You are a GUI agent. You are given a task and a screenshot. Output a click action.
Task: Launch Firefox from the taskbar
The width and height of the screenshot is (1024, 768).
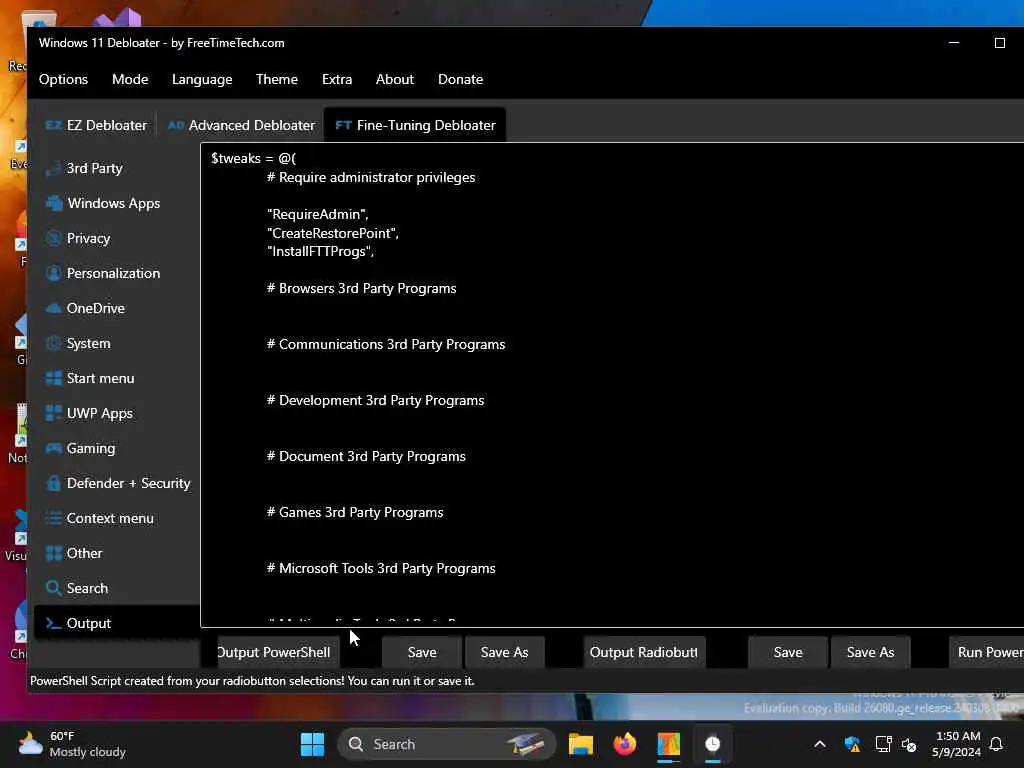coord(625,744)
